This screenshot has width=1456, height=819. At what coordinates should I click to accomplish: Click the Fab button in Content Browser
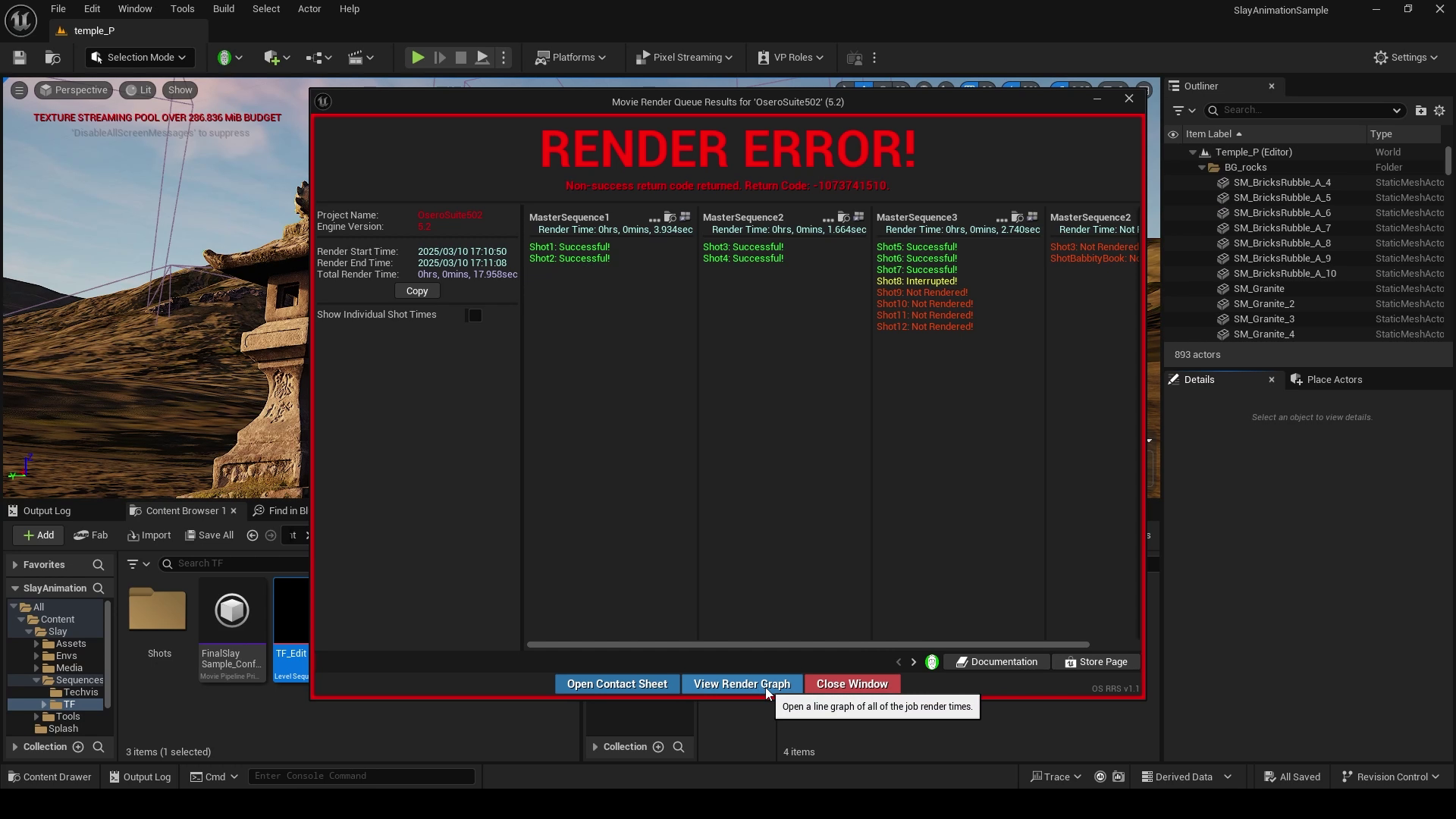point(90,535)
